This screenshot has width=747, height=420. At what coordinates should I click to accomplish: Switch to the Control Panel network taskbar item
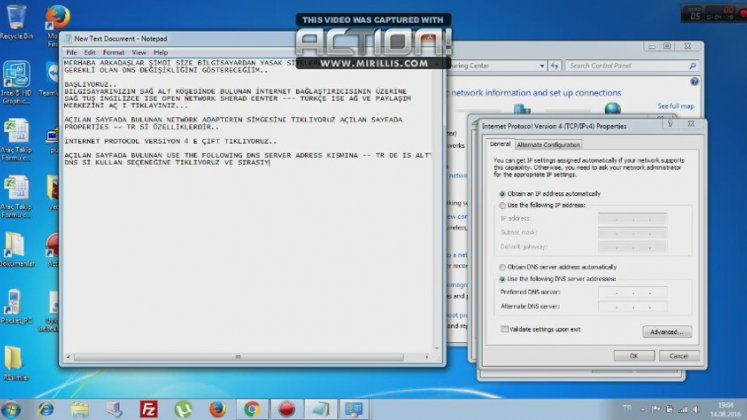coord(355,410)
